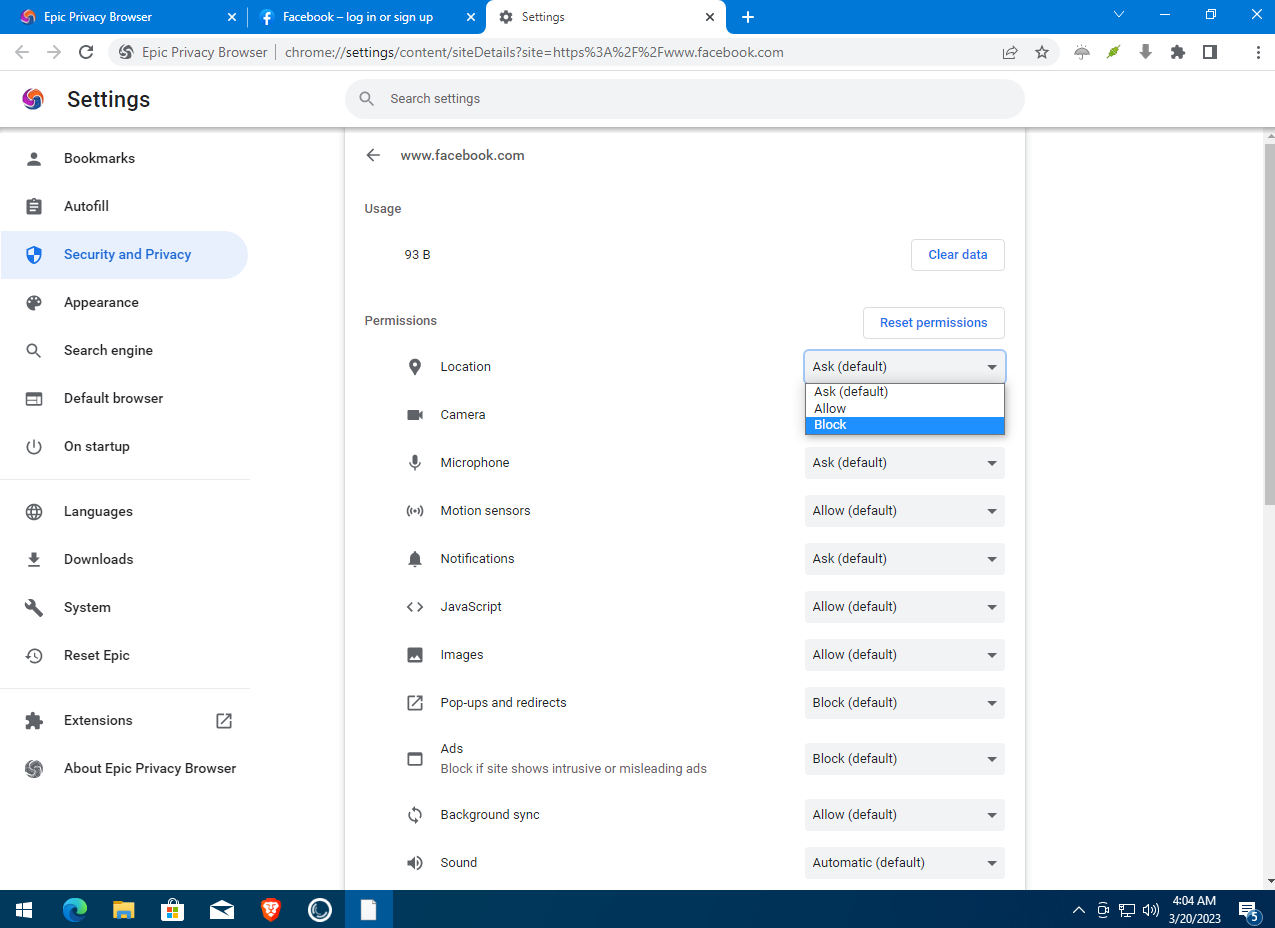Open the Ads permission dropdown

point(905,759)
